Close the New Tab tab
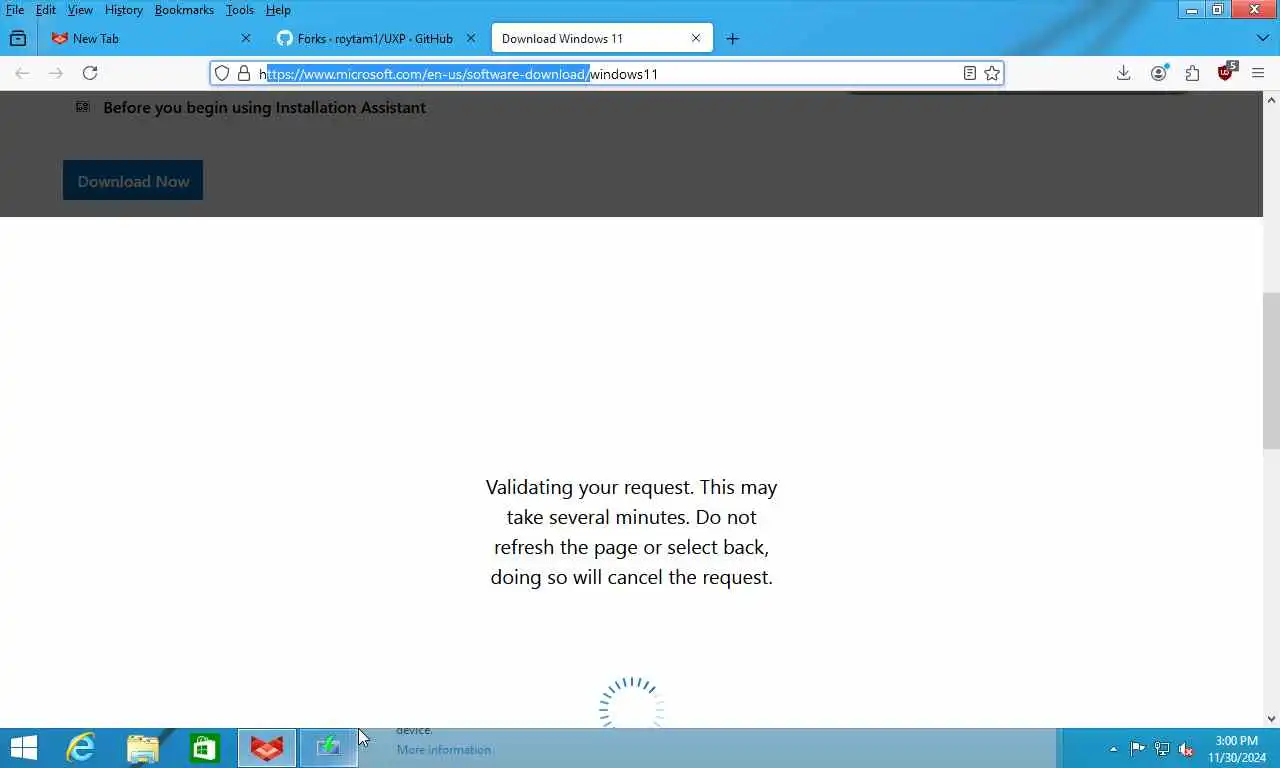This screenshot has height=768, width=1280. 246,38
